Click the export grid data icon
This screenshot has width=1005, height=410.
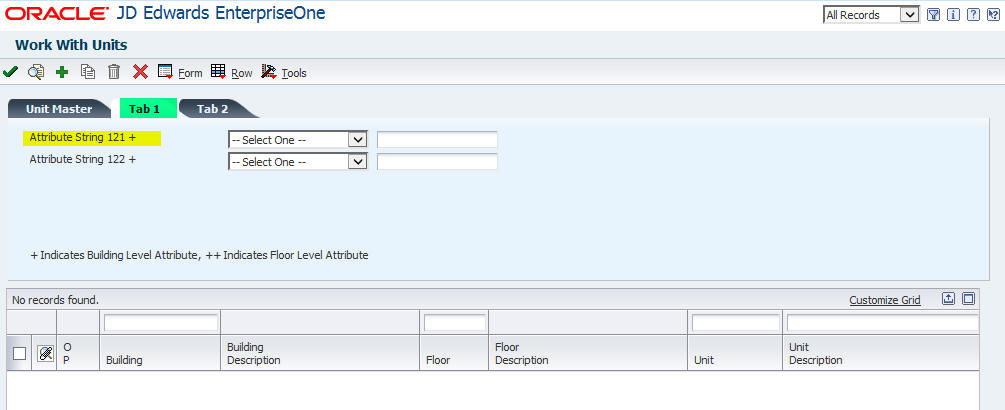[949, 299]
